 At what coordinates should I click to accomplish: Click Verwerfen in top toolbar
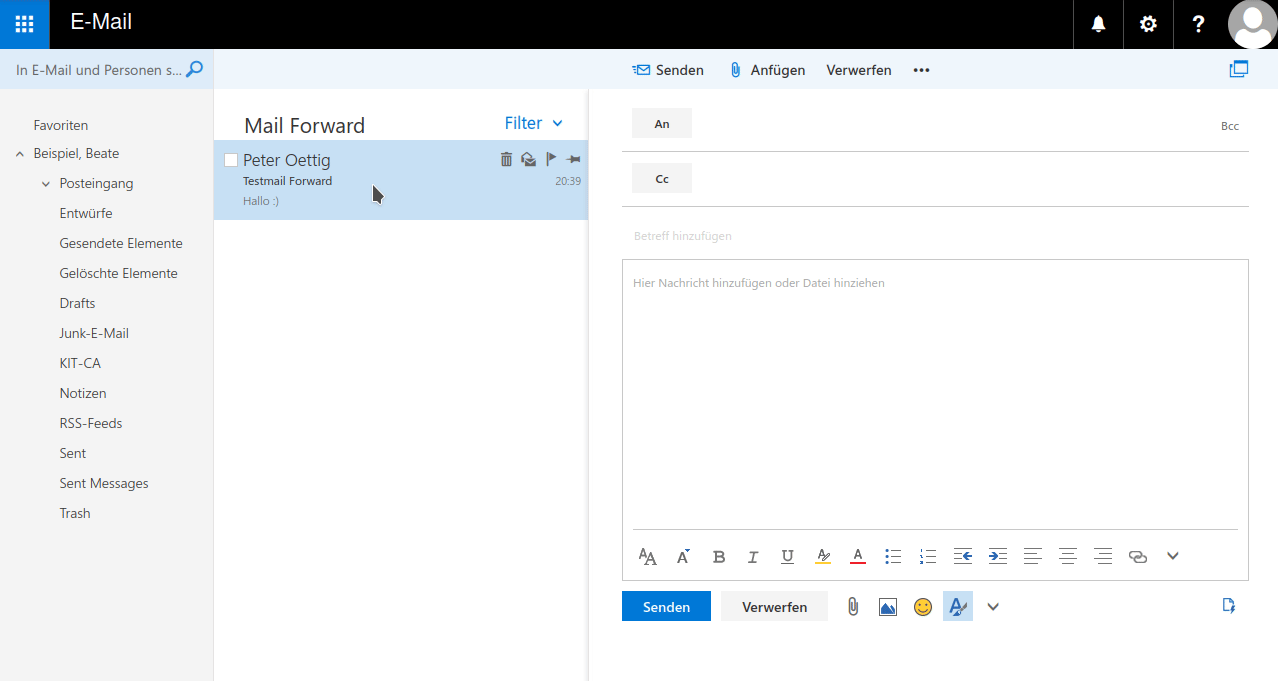[x=859, y=70]
